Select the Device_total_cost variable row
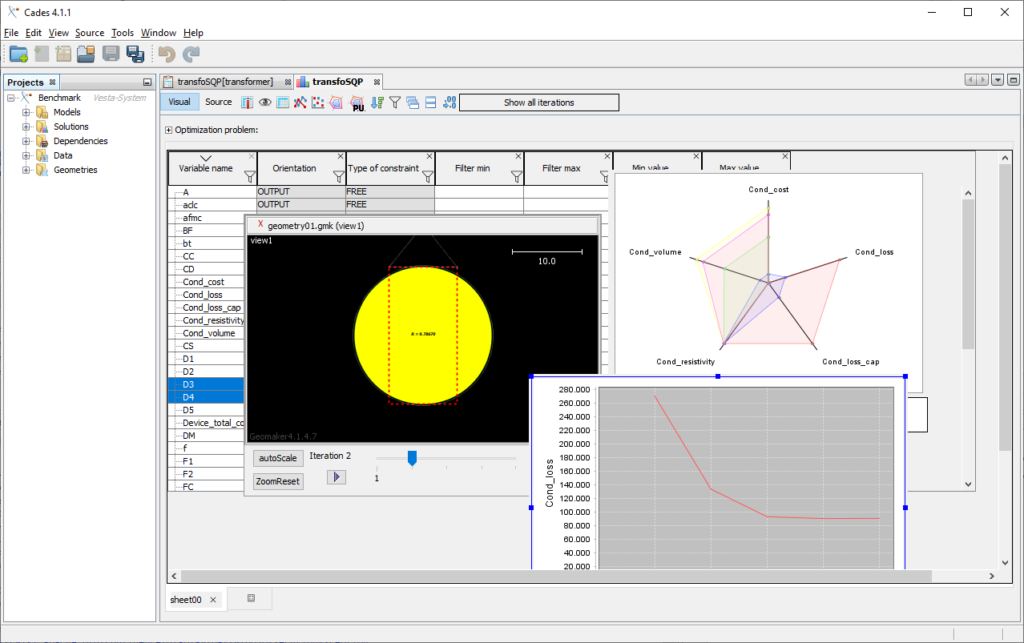 coord(206,423)
